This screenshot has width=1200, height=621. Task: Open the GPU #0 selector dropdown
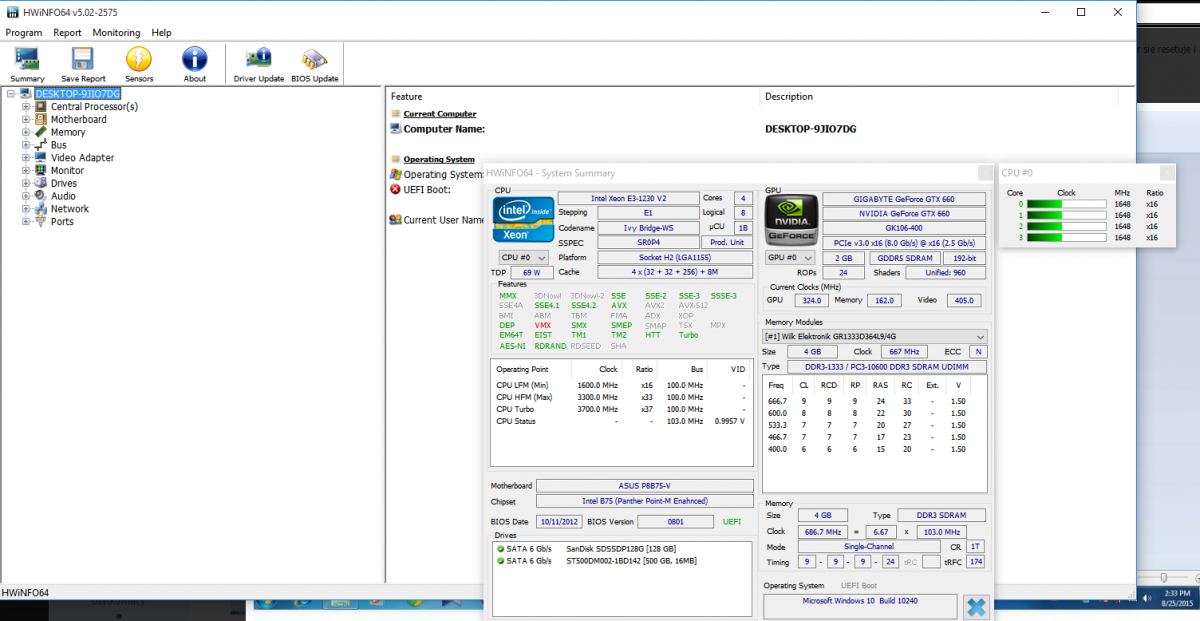791,257
